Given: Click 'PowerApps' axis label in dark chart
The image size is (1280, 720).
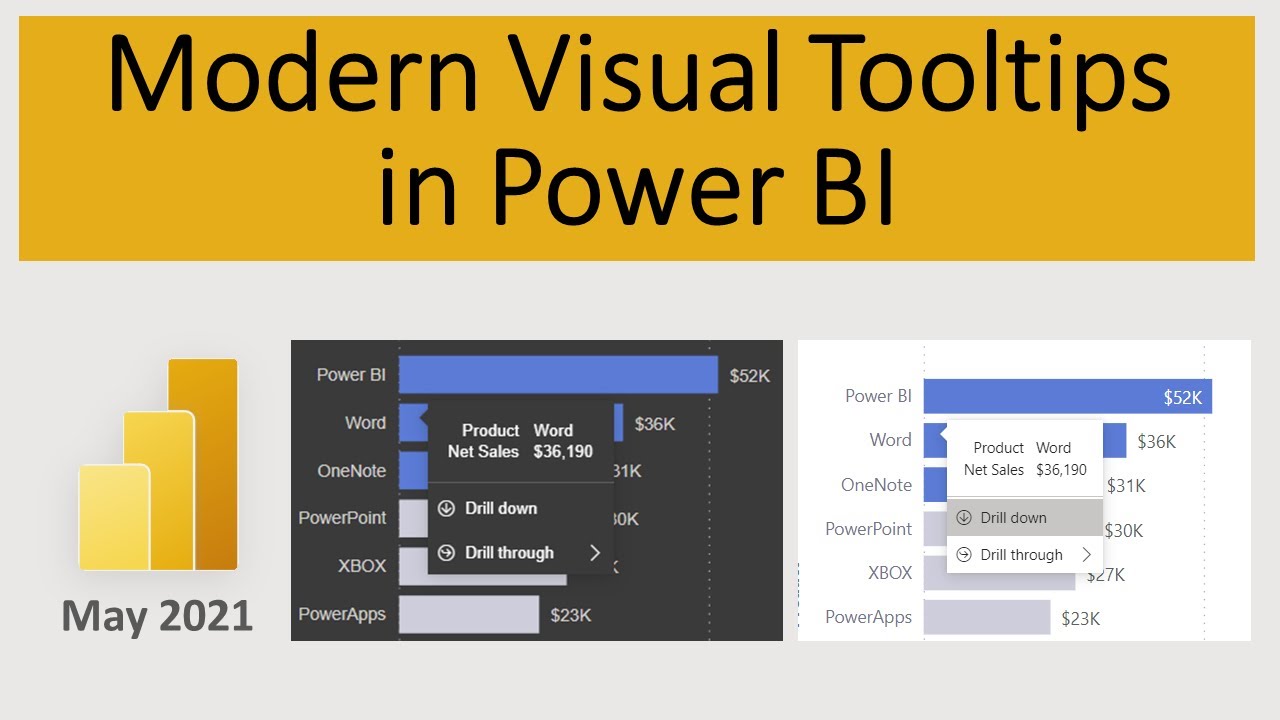Looking at the screenshot, I should [x=342, y=614].
